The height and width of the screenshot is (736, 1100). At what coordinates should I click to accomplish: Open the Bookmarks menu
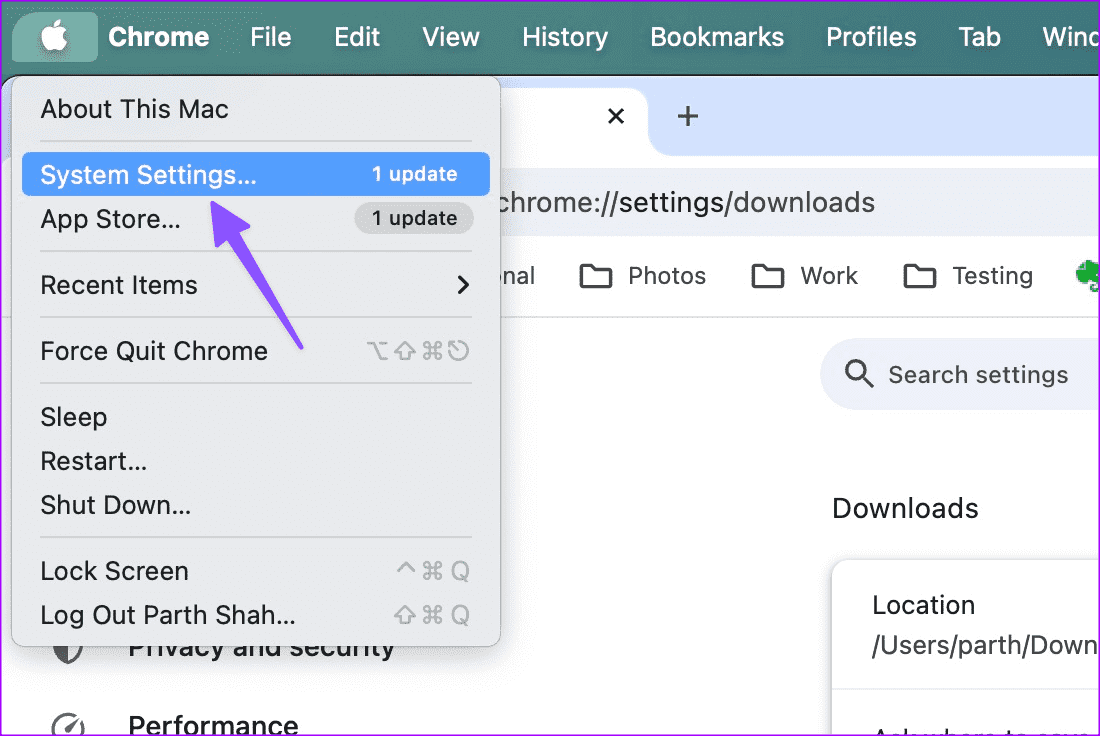pyautogui.click(x=716, y=37)
